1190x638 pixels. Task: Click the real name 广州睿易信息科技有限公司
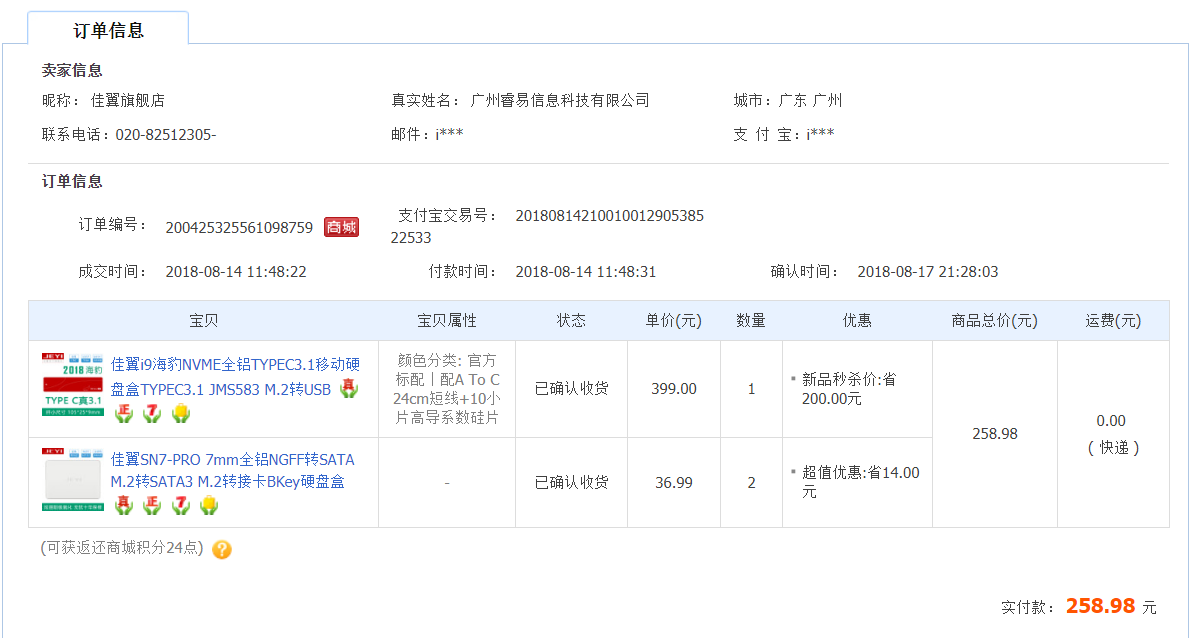pyautogui.click(x=560, y=100)
